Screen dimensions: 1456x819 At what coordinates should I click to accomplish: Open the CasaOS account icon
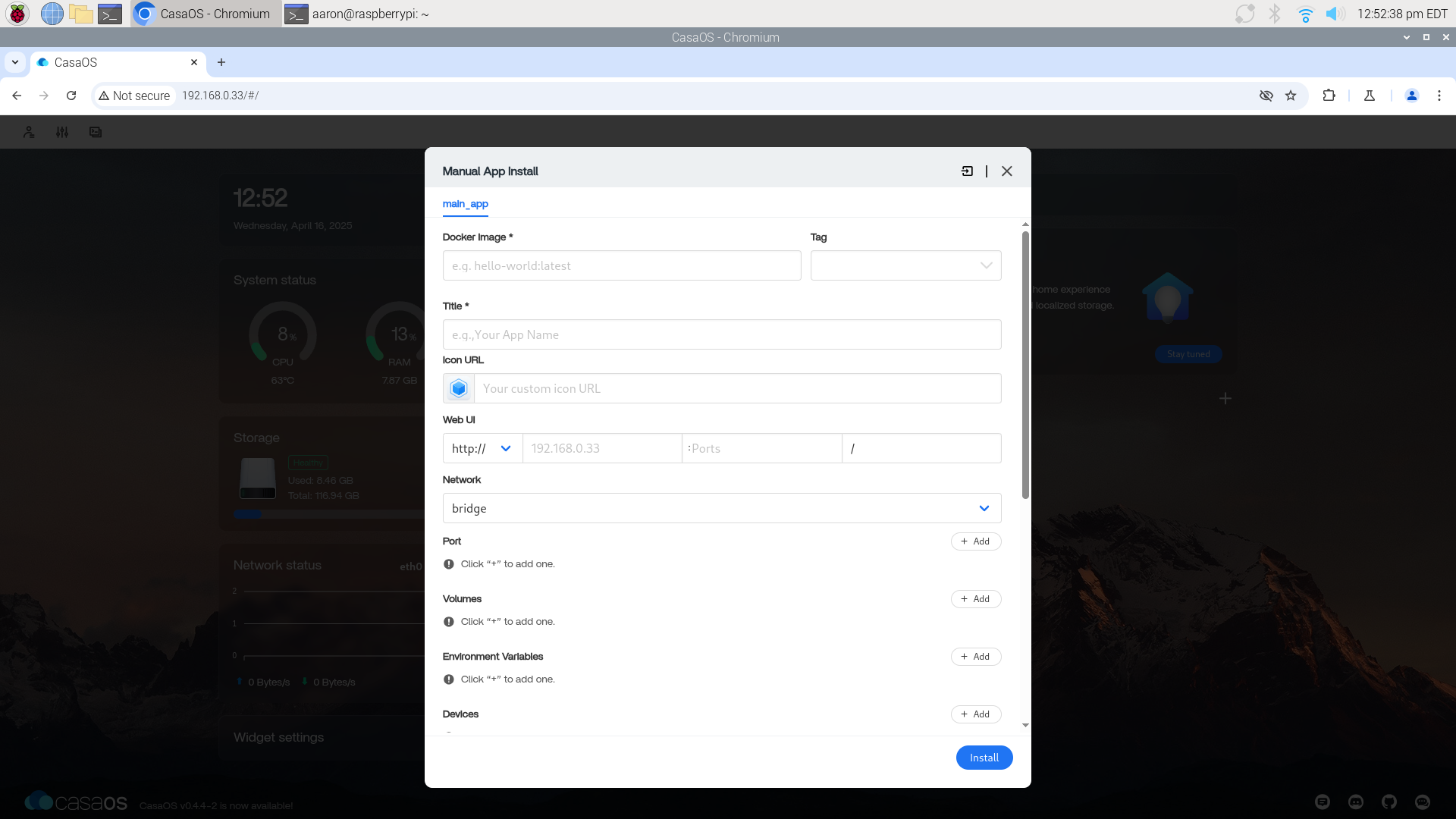tap(29, 132)
